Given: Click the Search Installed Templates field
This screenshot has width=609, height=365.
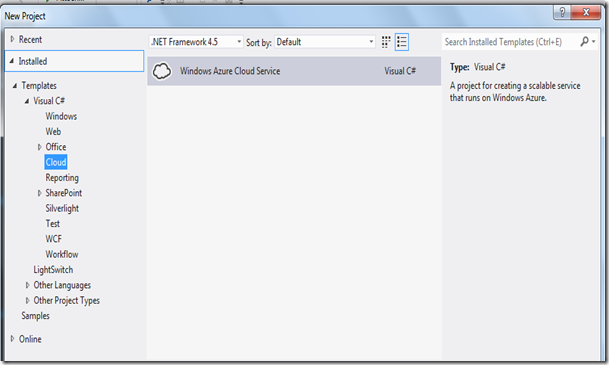Looking at the screenshot, I should click(x=510, y=42).
